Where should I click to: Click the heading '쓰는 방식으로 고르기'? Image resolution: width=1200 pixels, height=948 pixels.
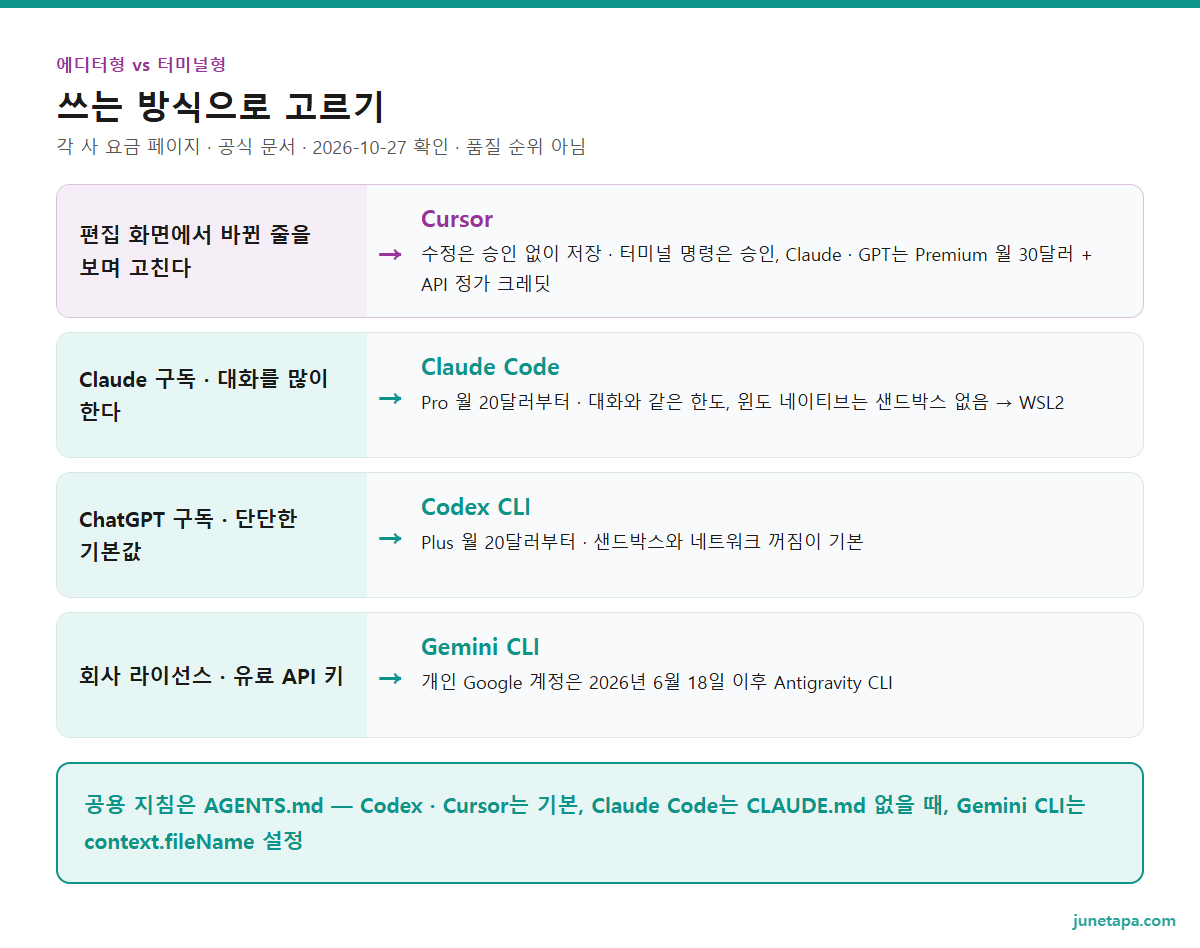coord(221,106)
